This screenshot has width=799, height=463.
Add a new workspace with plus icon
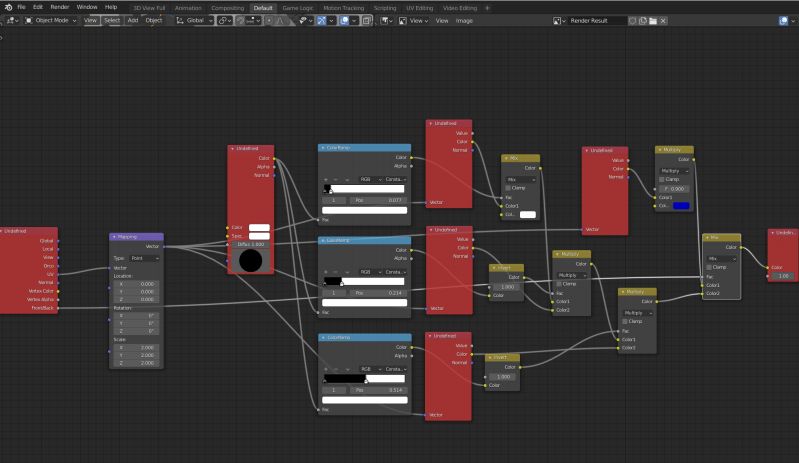(487, 8)
